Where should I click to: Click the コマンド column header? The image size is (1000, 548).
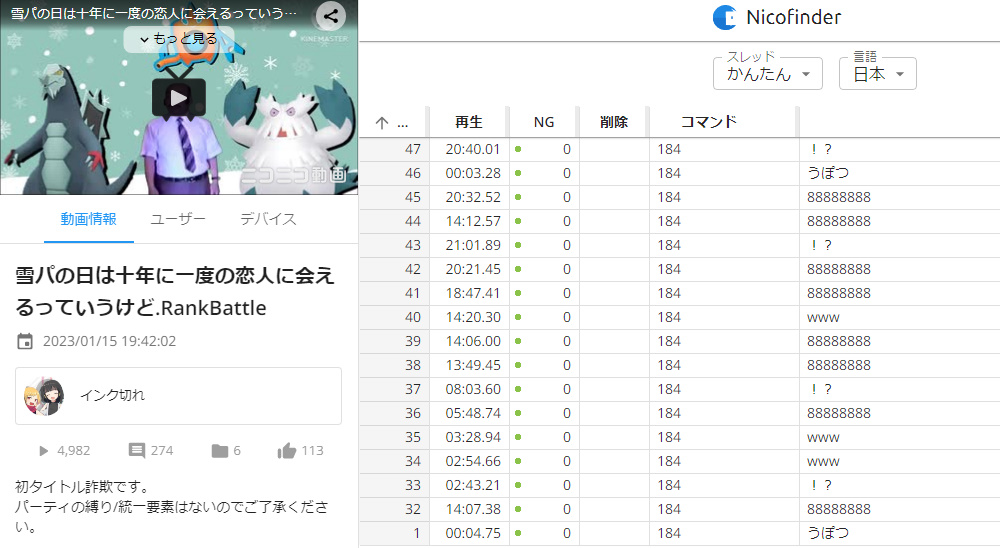tap(708, 122)
